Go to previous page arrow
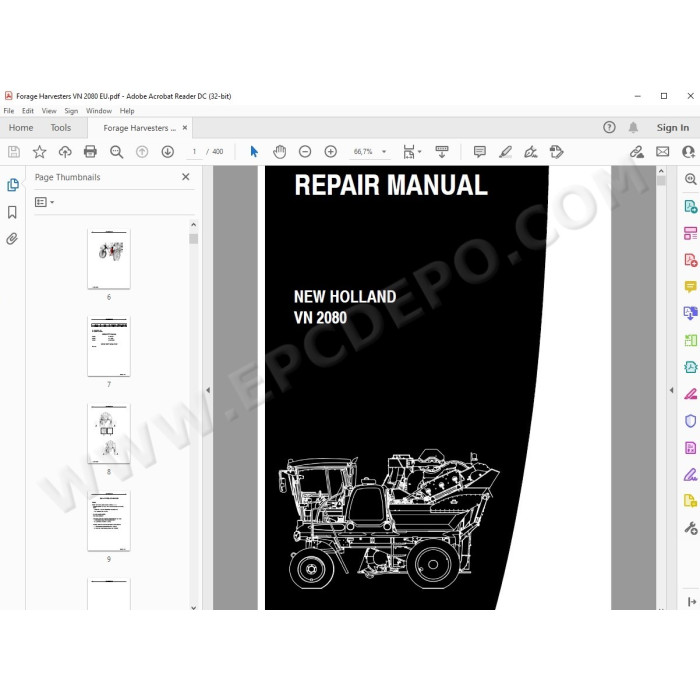Image resolution: width=700 pixels, height=700 pixels. coord(142,152)
